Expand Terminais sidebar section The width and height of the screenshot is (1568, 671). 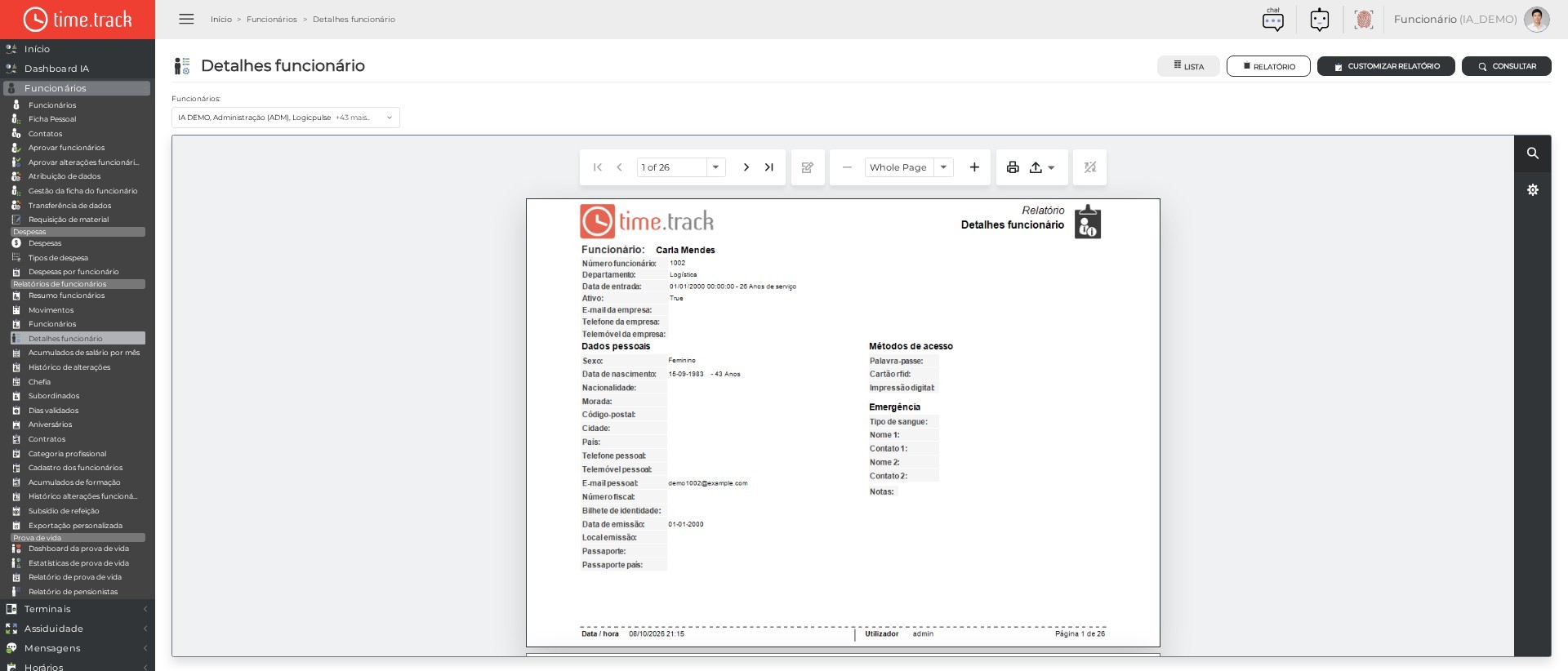click(77, 609)
